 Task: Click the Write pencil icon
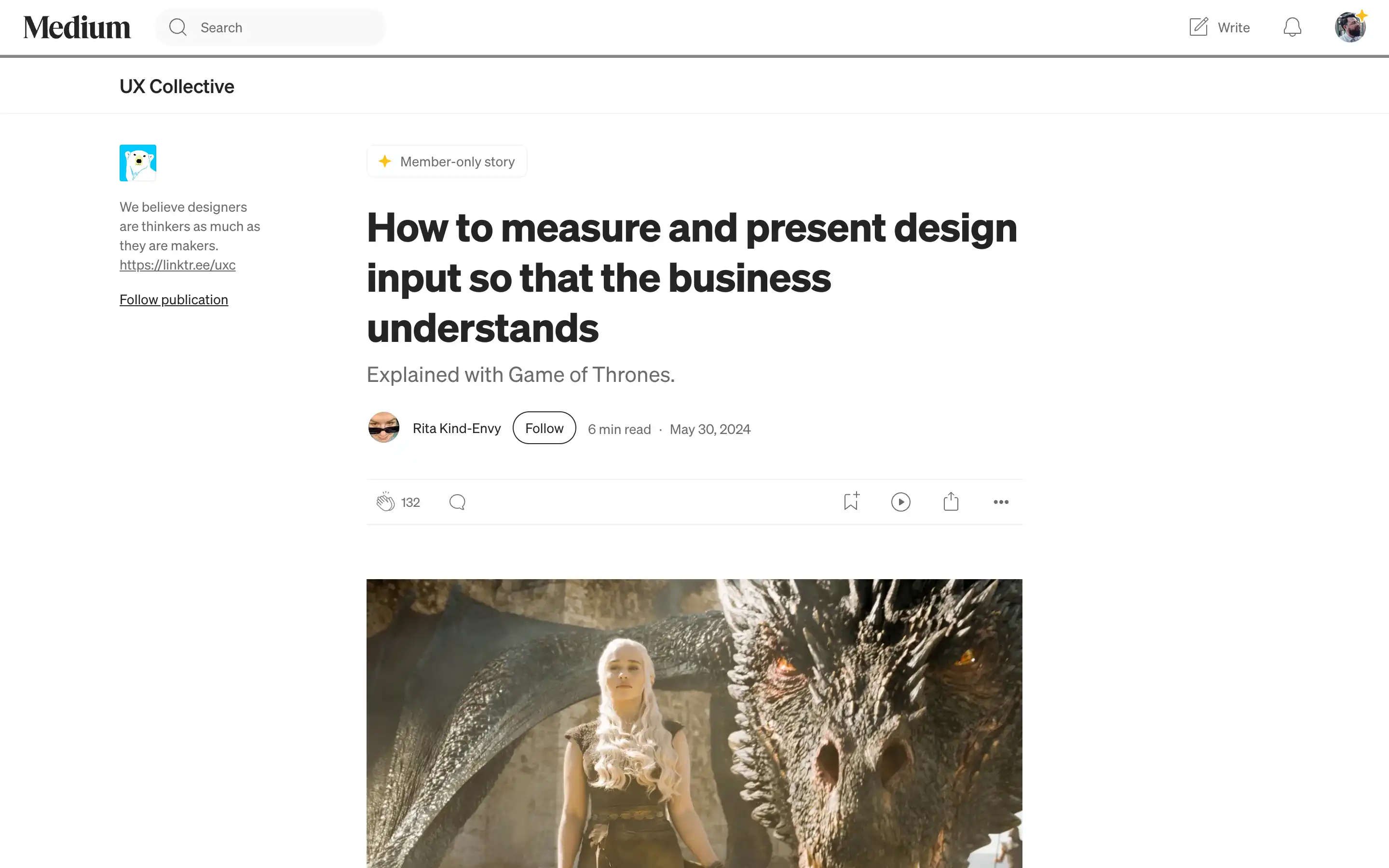[x=1198, y=27]
